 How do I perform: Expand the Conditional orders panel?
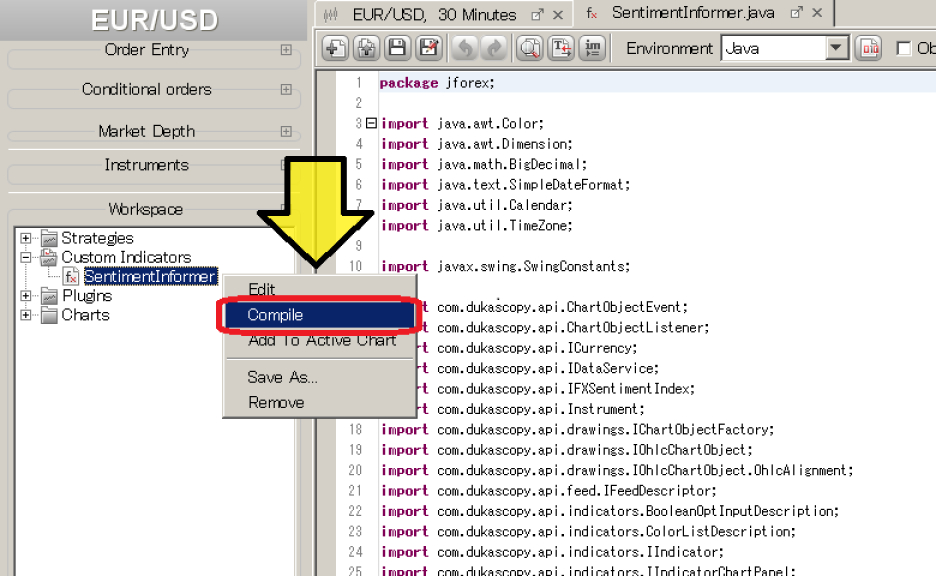286,89
